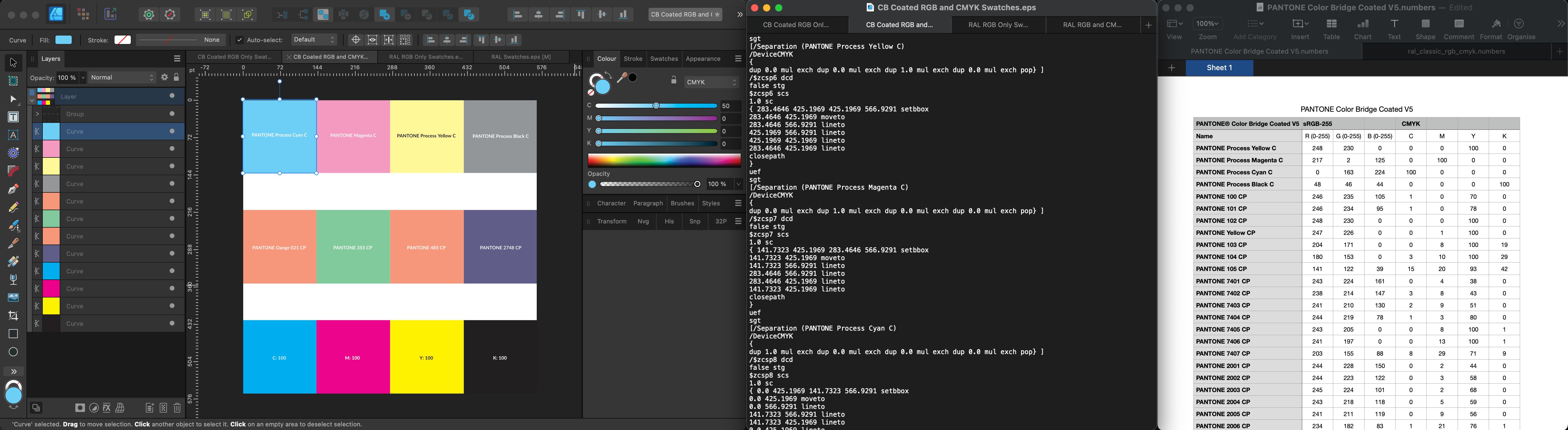Expand the Group layer chevron
Image resolution: width=1568 pixels, height=430 pixels.
pyautogui.click(x=37, y=114)
